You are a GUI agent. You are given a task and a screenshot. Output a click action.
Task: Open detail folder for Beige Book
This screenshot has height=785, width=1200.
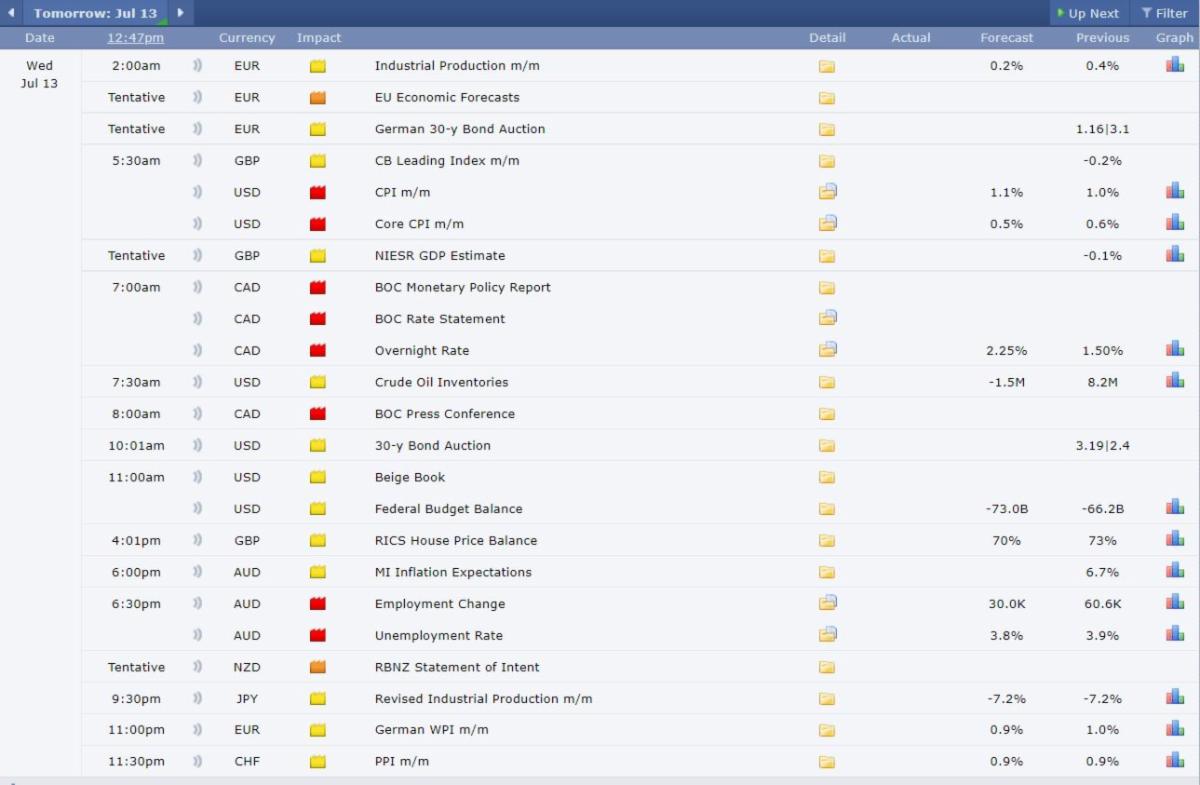(x=827, y=478)
